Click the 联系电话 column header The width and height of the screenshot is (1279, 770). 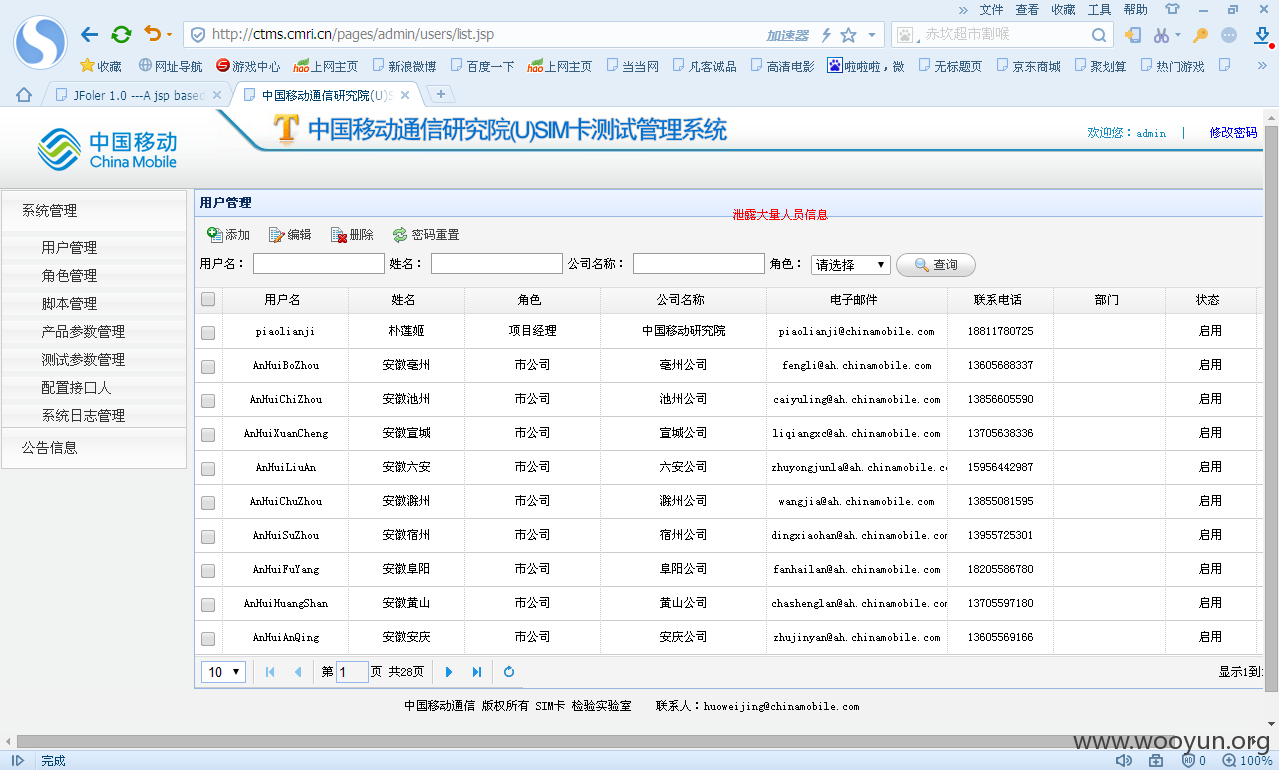[998, 300]
